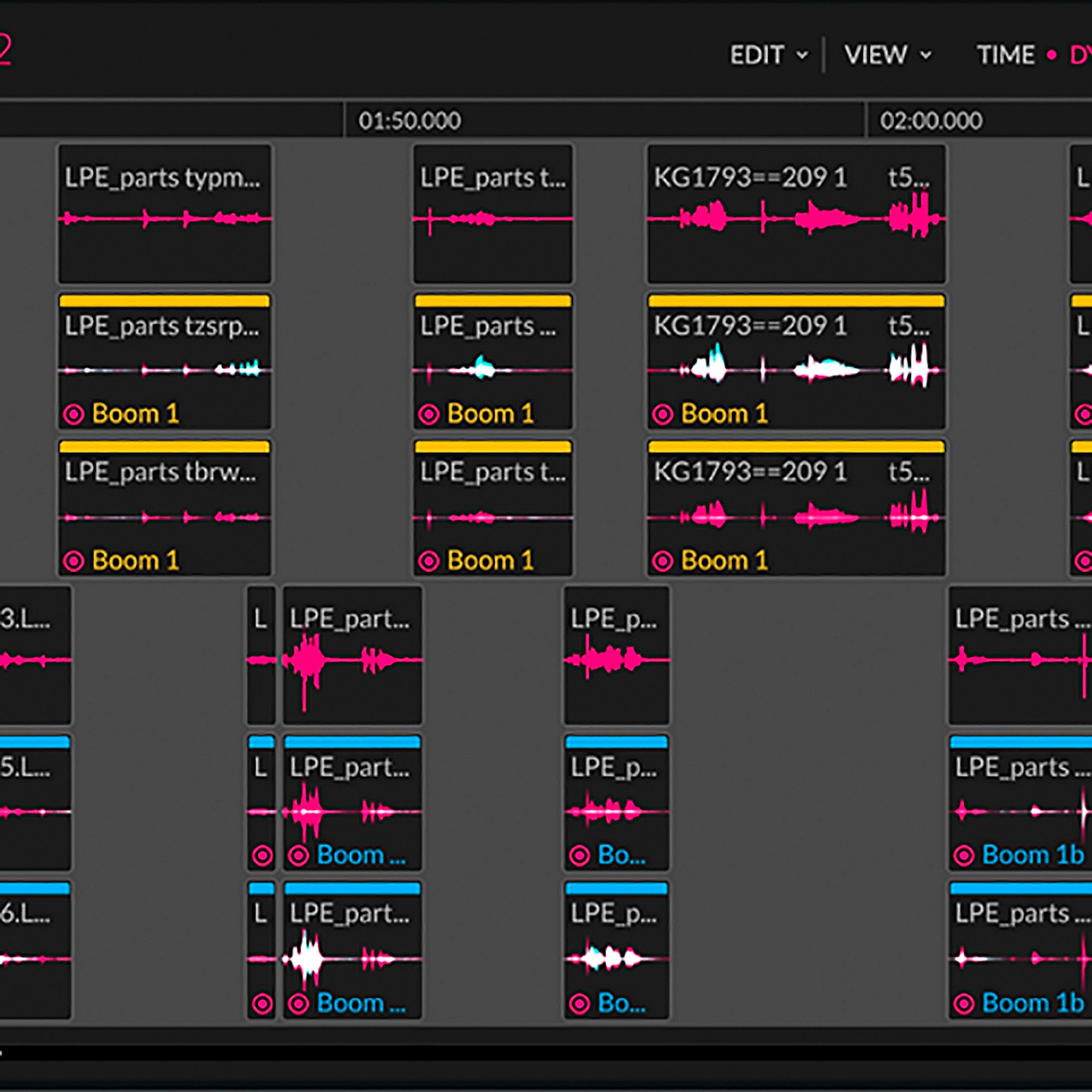Viewport: 1092px width, 1092px height.
Task: Click 'Bo...' label on mostly-white LPE_p... clip
Action: coord(622,1003)
